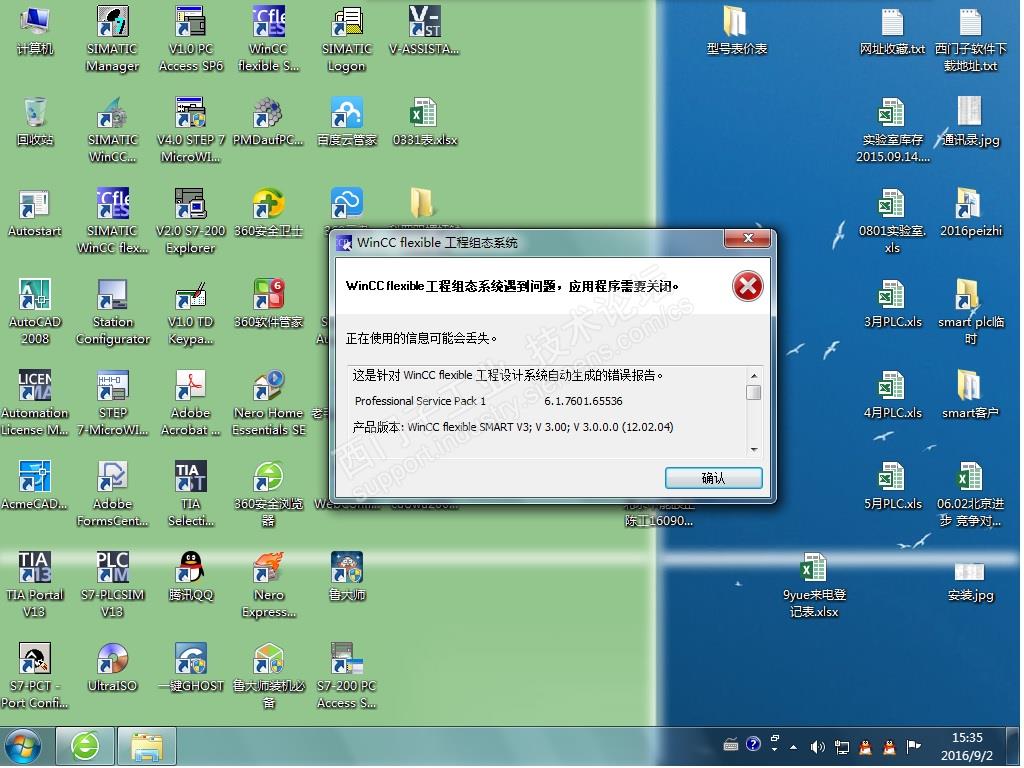Select the Adobe Acrobat desktop icon
1024x768 pixels.
point(191,403)
